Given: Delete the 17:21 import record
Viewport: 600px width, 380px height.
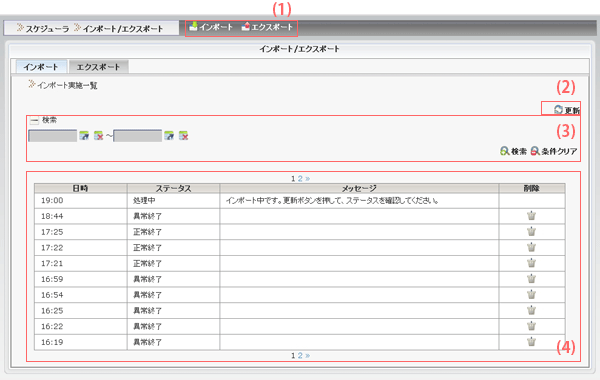Looking at the screenshot, I should (x=532, y=263).
